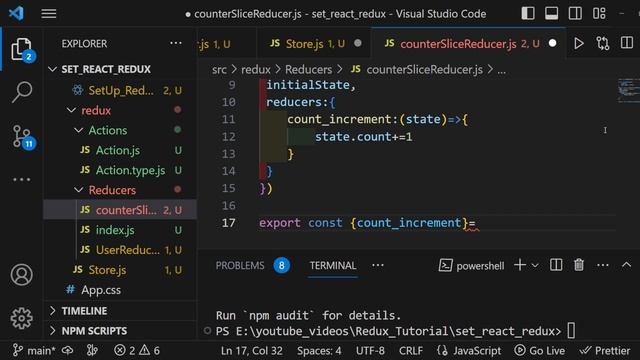Open the Explorer view in activity bar
The width and height of the screenshot is (640, 360).
pos(22,50)
